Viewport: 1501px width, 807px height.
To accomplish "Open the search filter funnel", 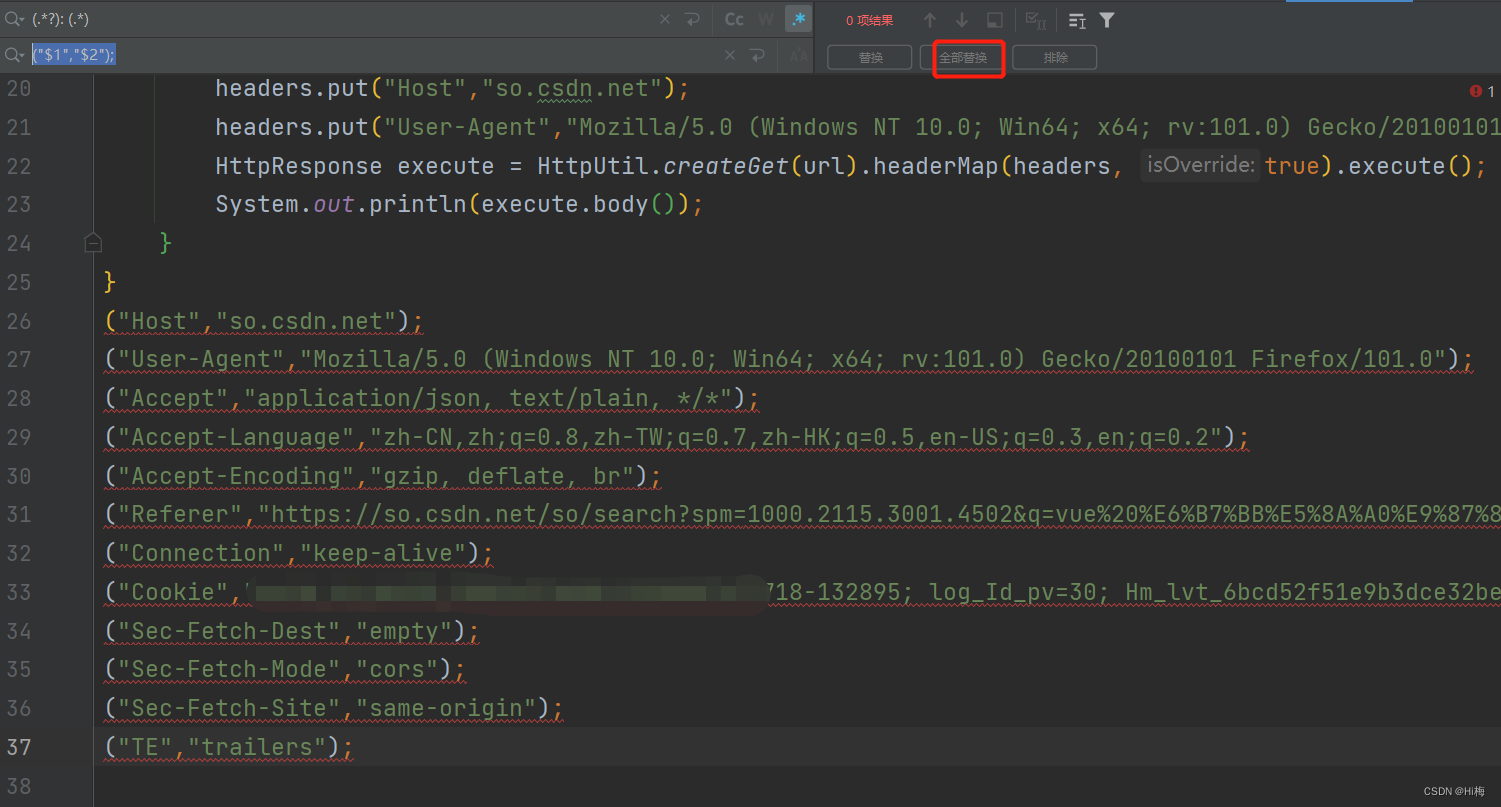I will (x=1107, y=20).
